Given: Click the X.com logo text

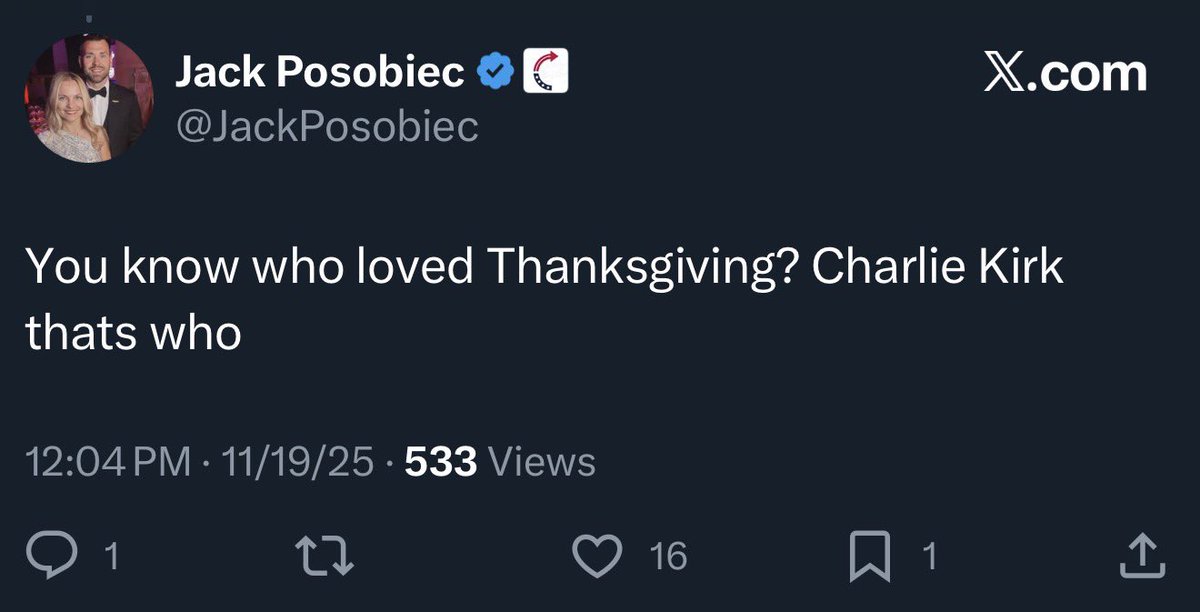Looking at the screenshot, I should (1064, 74).
